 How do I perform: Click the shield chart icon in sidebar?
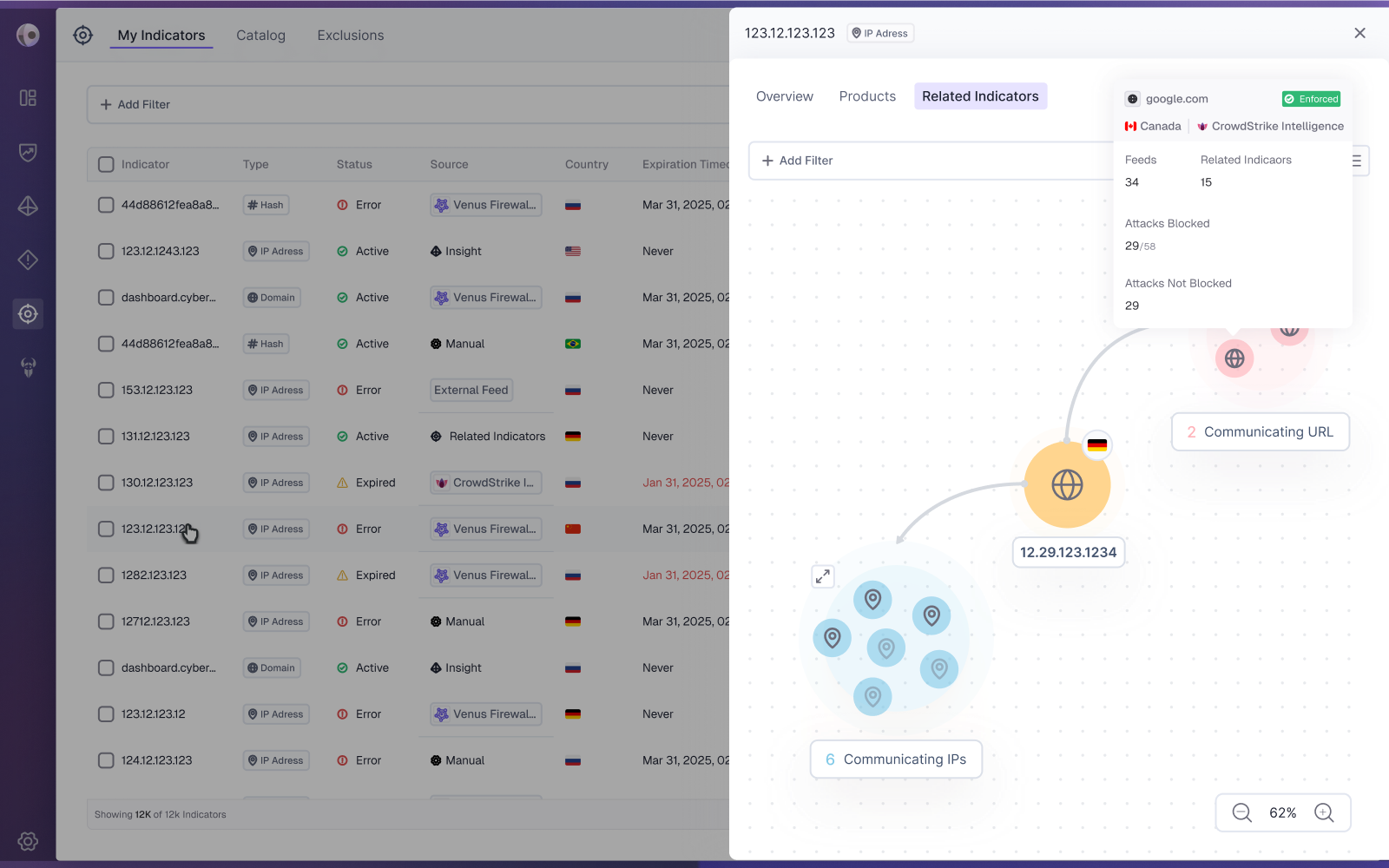click(28, 152)
